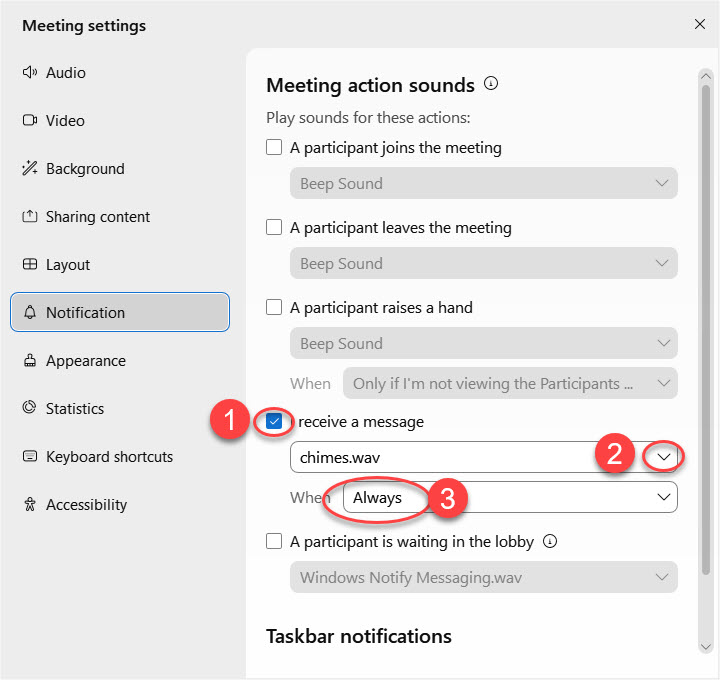
Task: Click the Statistics icon in sidebar
Action: pos(29,409)
